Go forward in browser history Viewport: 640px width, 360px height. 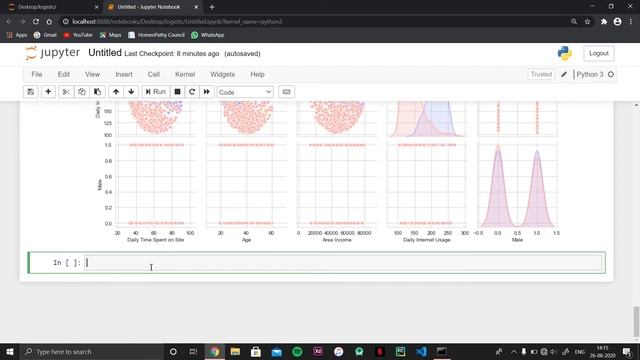(22, 22)
